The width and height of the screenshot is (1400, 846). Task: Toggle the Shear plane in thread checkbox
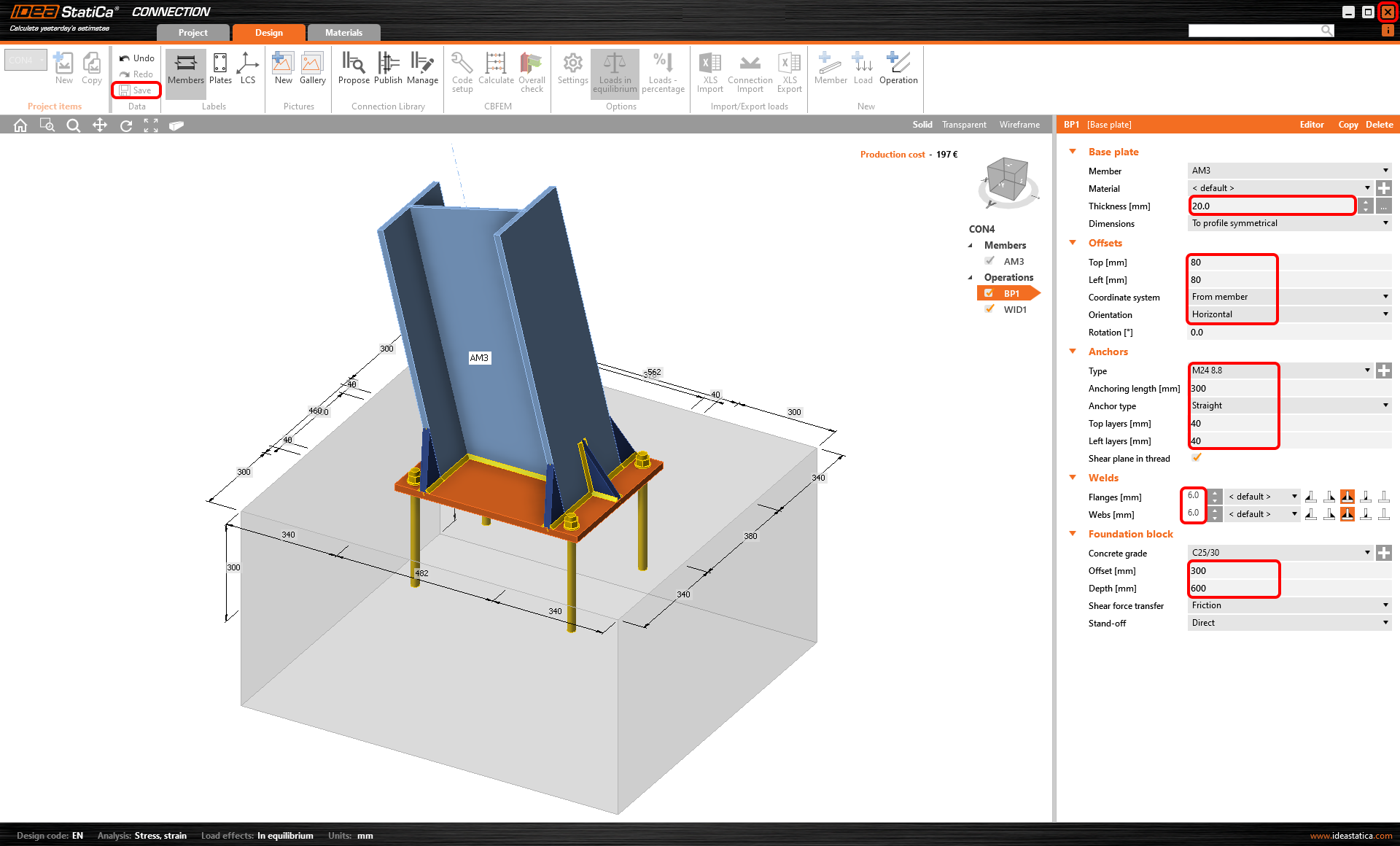[x=1197, y=458]
